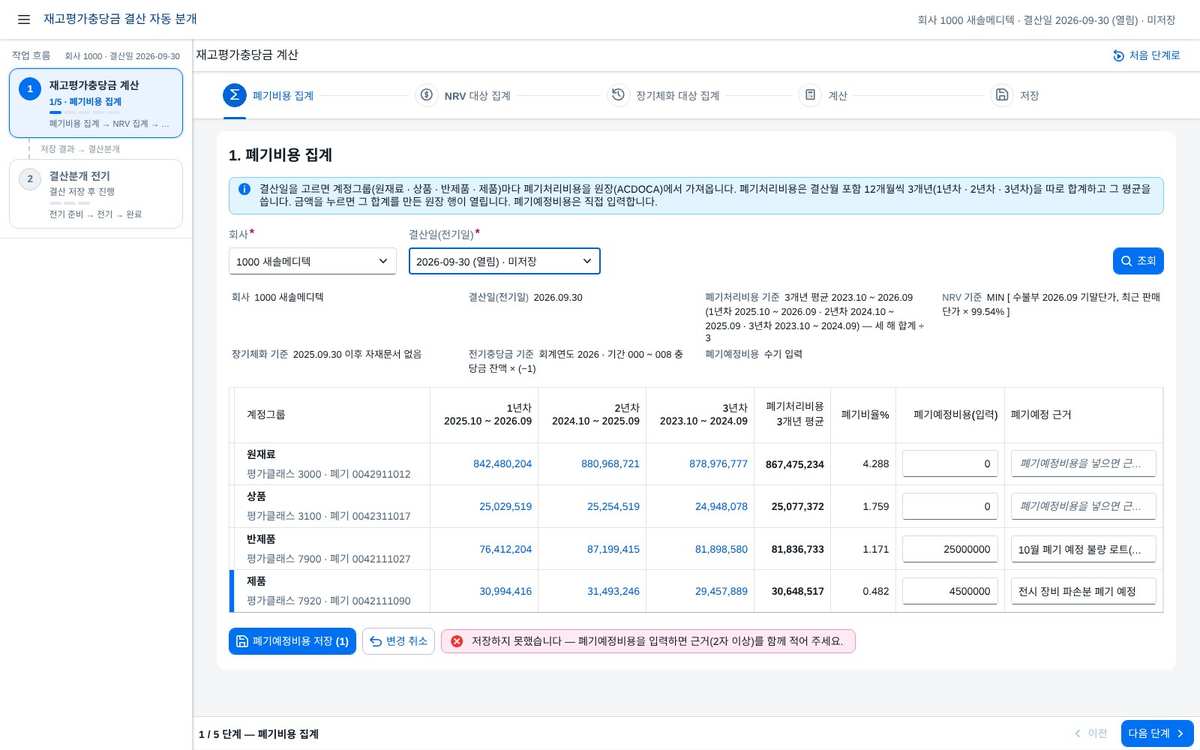Open 제품 2년차 amount 31,493,246
Viewport: 1200px width, 750px height.
(x=613, y=591)
